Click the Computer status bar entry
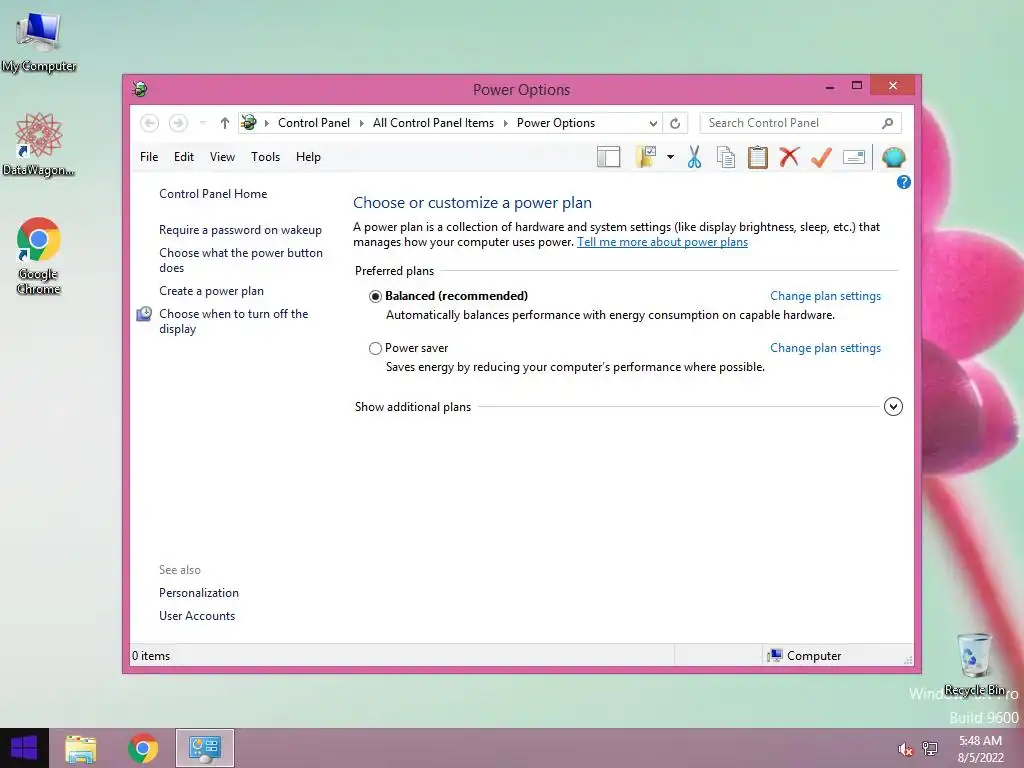Screen dimensions: 1024x768 click(805, 656)
